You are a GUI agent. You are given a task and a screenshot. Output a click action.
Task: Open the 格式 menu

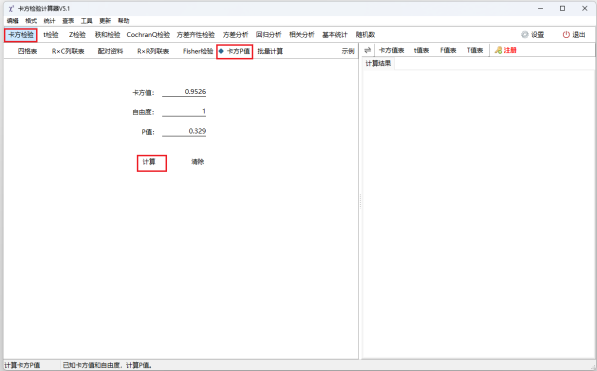(x=31, y=21)
